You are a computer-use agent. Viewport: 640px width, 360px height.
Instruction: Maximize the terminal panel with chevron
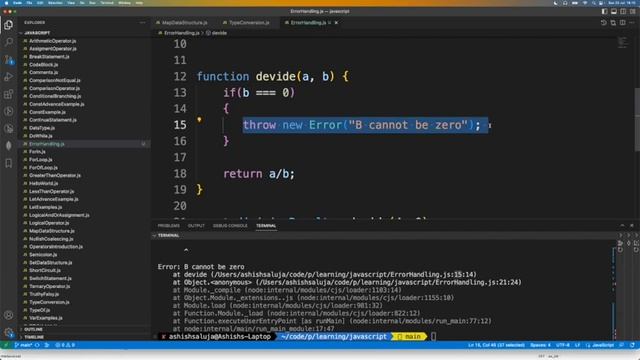pos(622,226)
